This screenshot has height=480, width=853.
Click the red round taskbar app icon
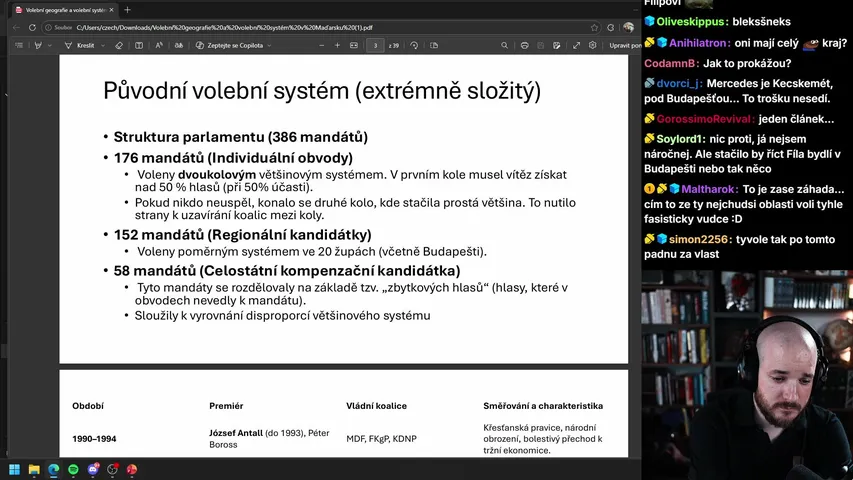132,469
